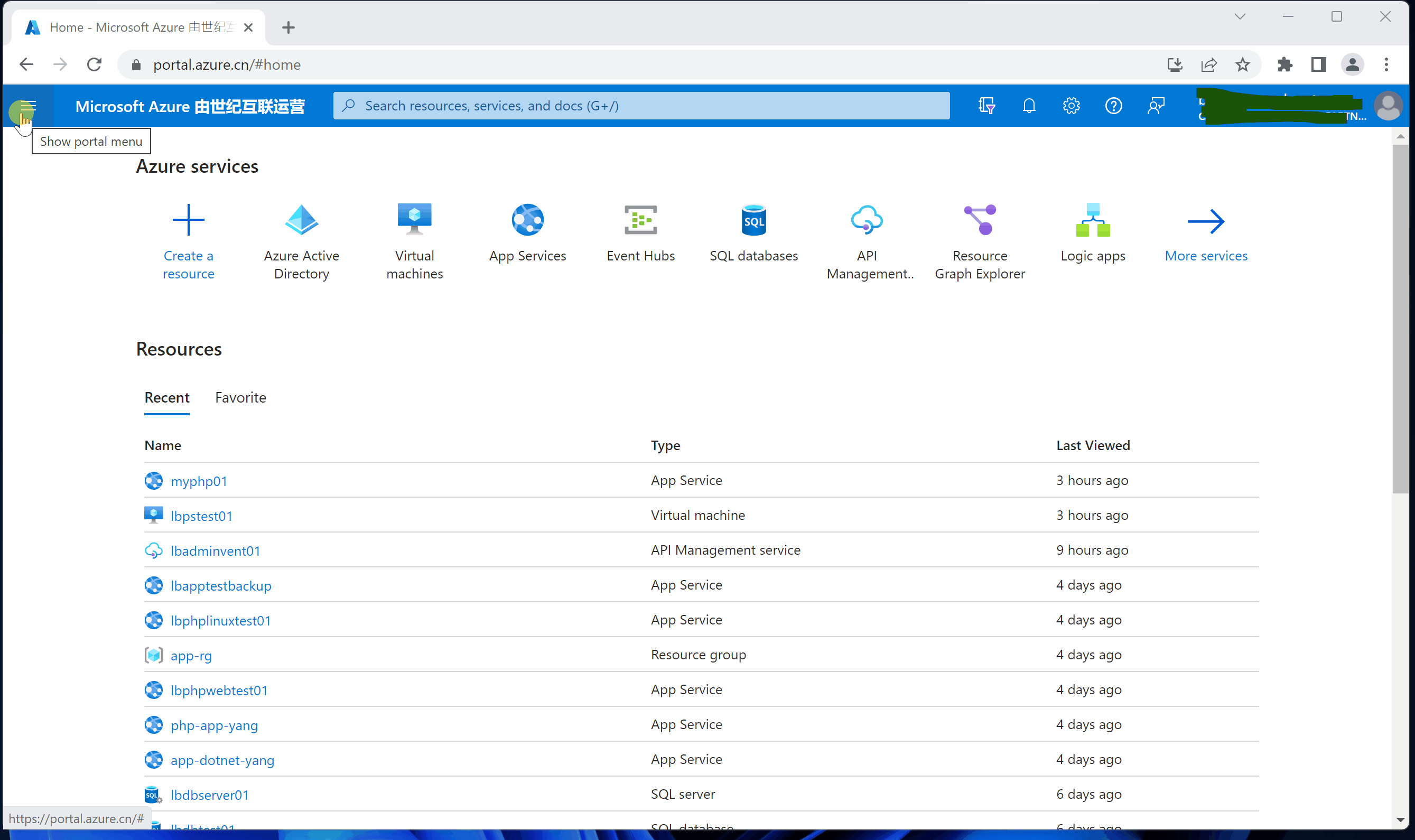Open the Azure Active Directory service

pyautogui.click(x=301, y=220)
